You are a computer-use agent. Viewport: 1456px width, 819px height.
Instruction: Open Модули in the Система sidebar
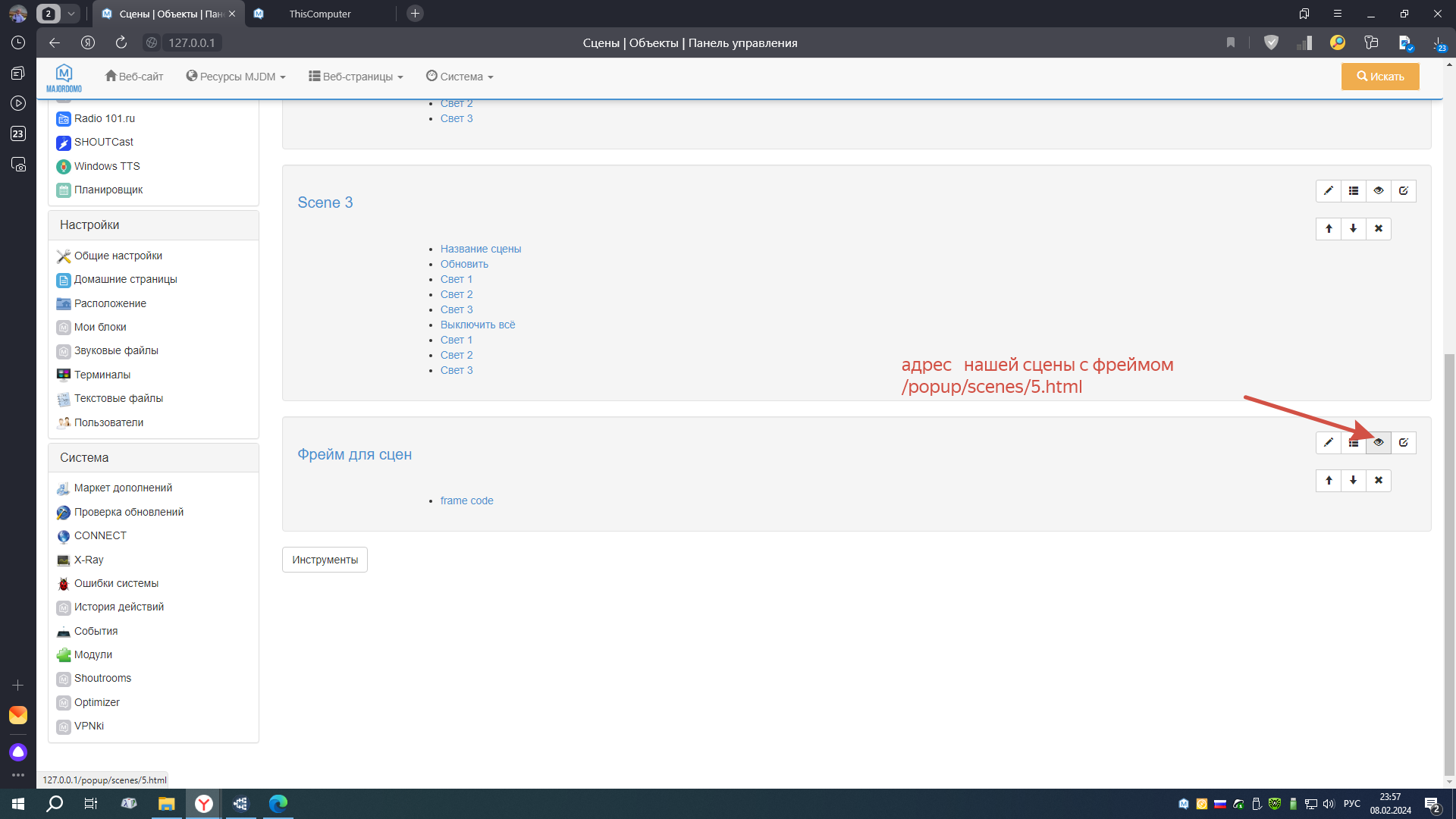point(93,654)
